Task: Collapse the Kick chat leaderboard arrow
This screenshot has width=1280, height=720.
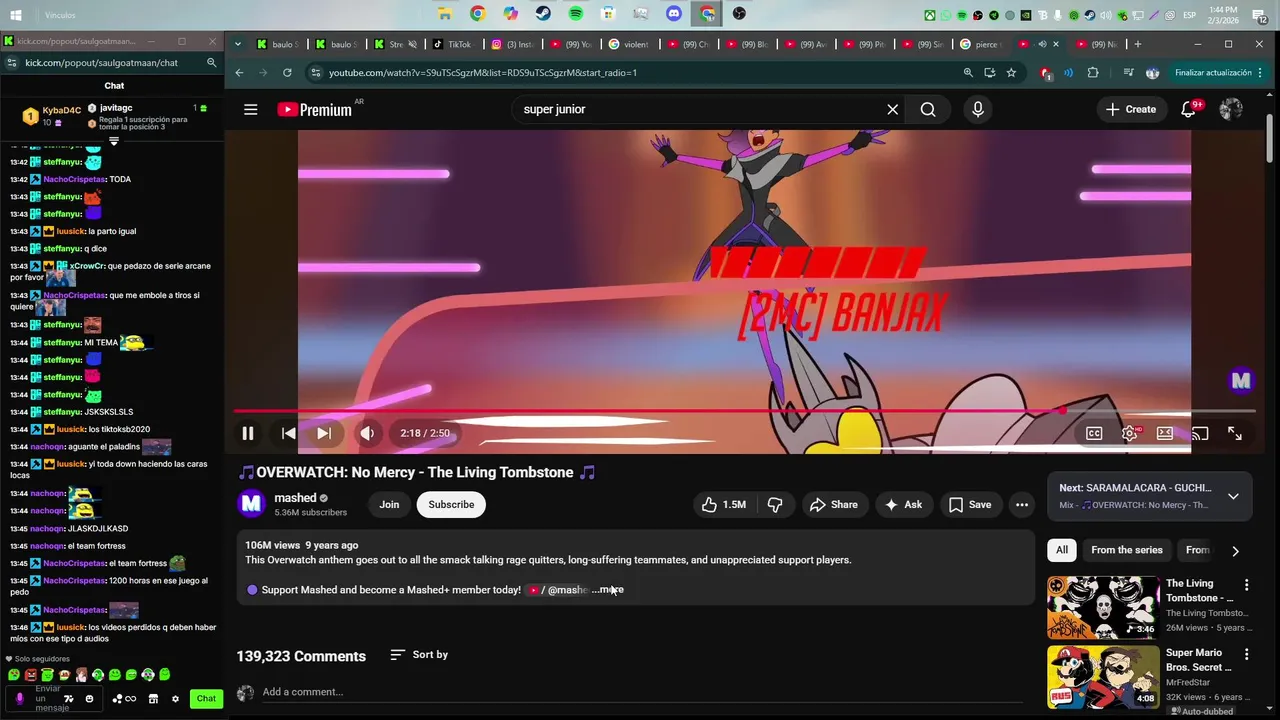Action: tap(114, 142)
